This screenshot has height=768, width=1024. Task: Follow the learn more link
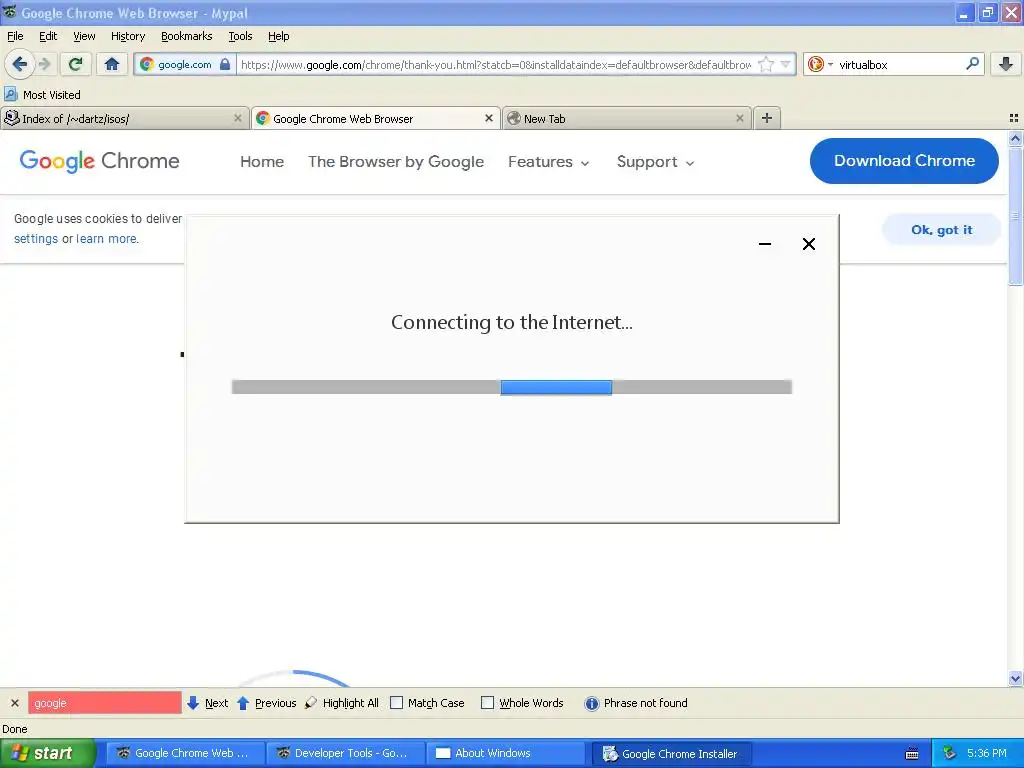pos(106,238)
